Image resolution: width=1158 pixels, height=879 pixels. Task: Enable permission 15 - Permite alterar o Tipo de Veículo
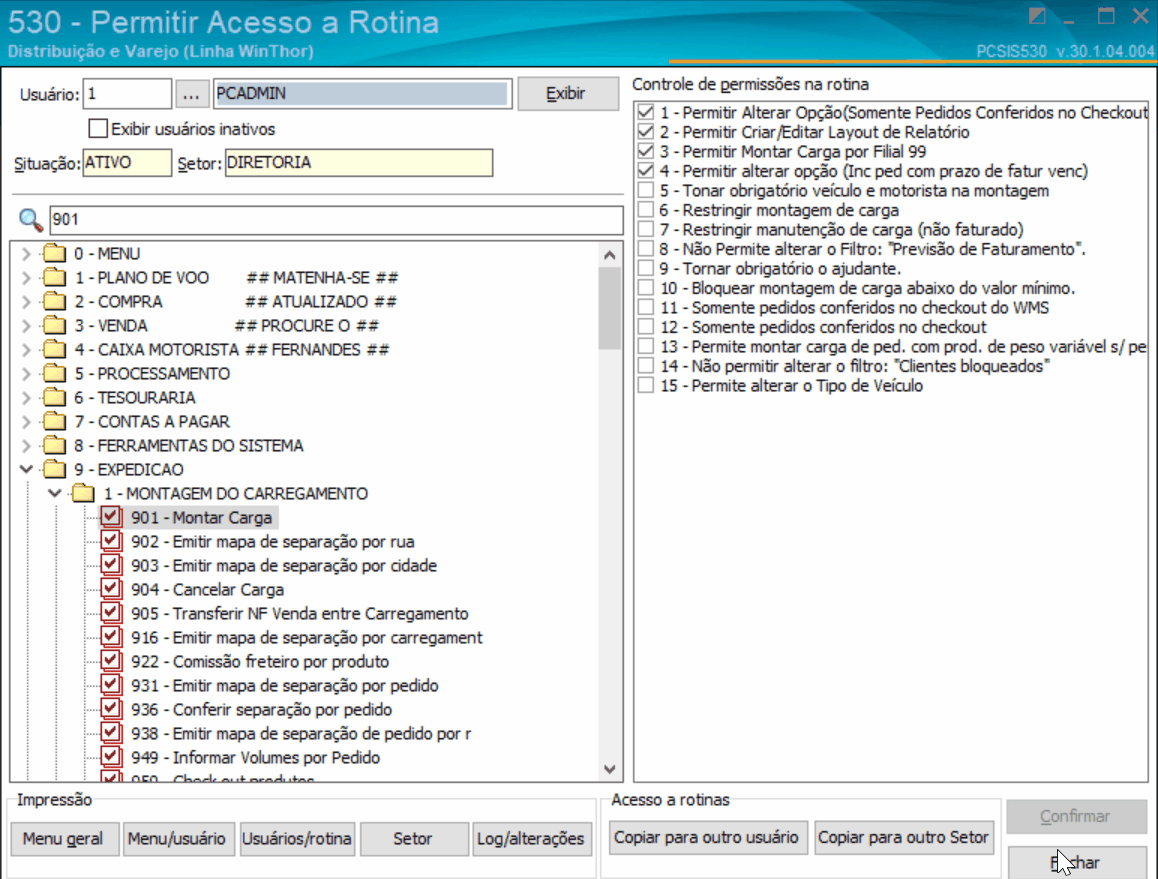(645, 386)
